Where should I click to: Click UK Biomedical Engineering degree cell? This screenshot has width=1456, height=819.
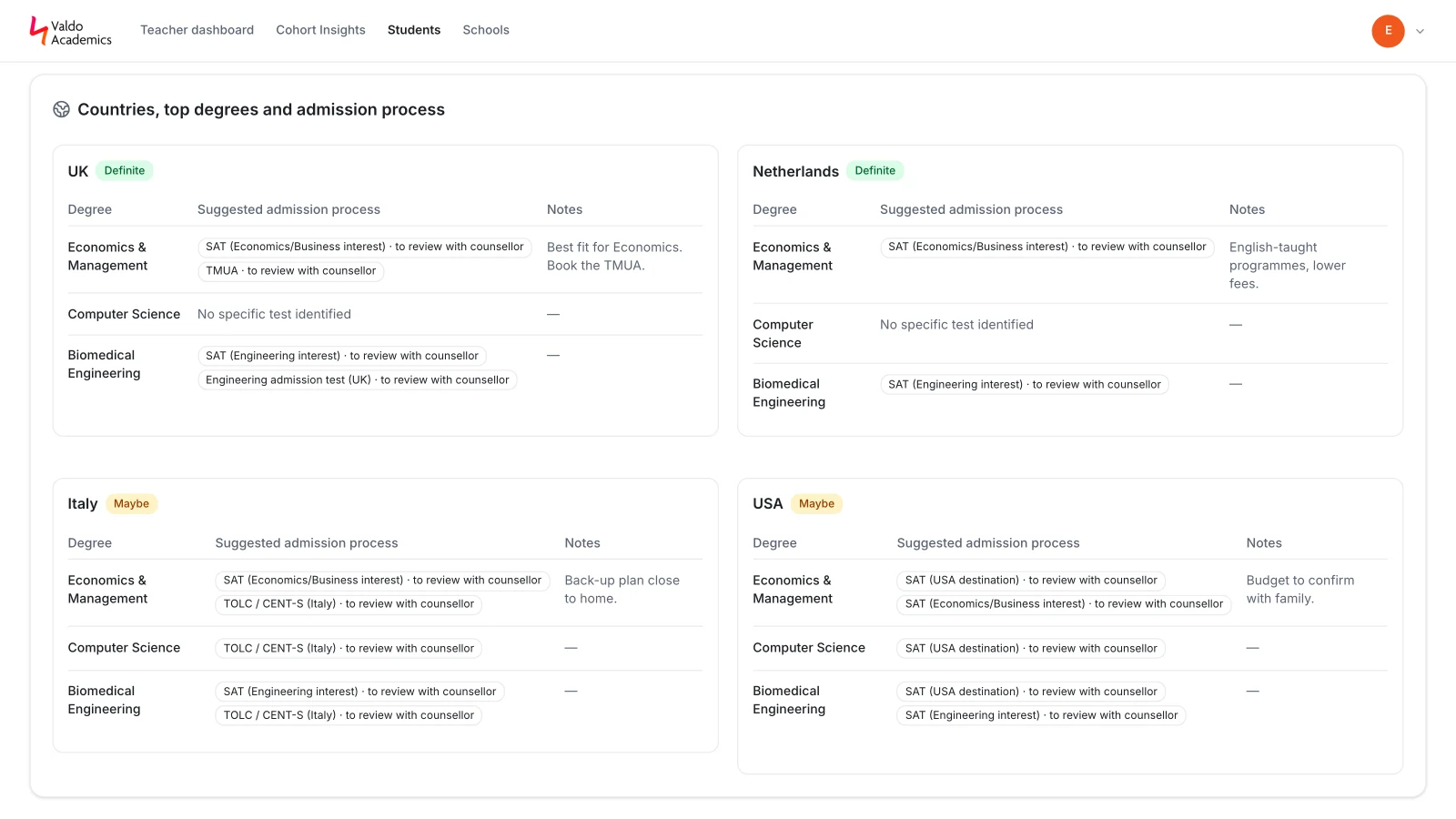(104, 365)
